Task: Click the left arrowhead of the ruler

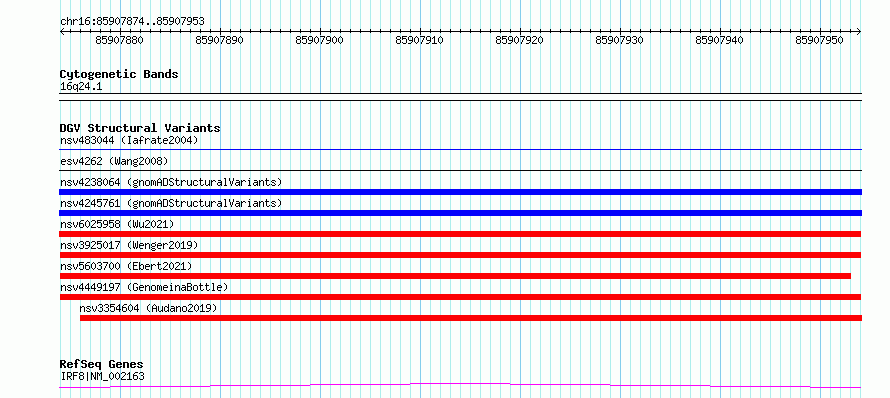Action: pos(62,31)
